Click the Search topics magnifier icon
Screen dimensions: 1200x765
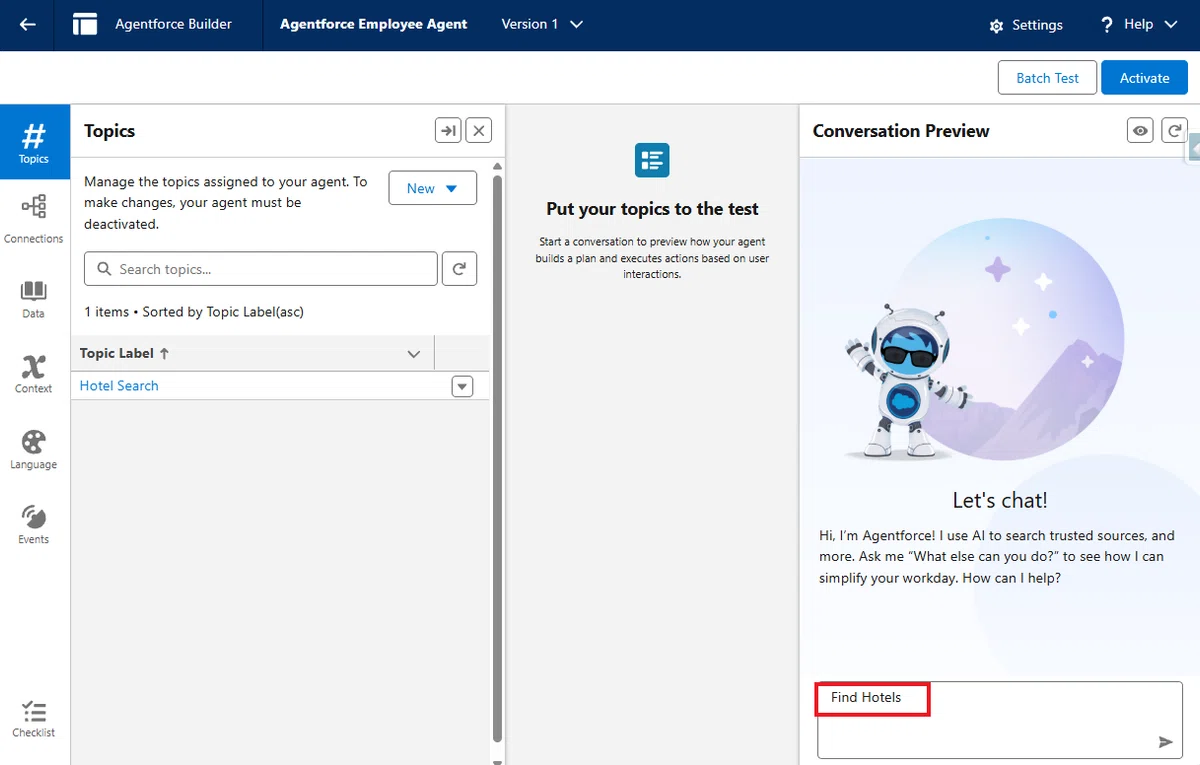[103, 269]
